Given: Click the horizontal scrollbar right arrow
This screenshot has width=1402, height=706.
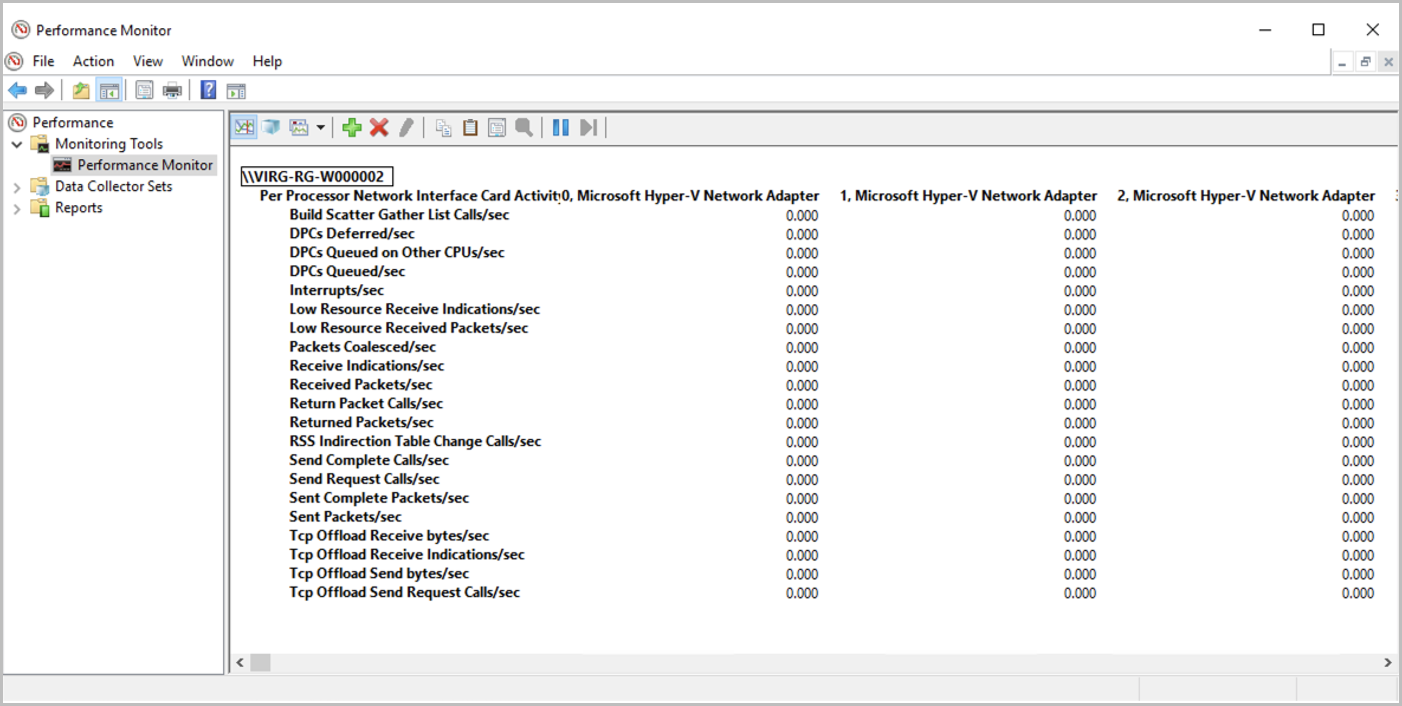Looking at the screenshot, I should [1388, 662].
